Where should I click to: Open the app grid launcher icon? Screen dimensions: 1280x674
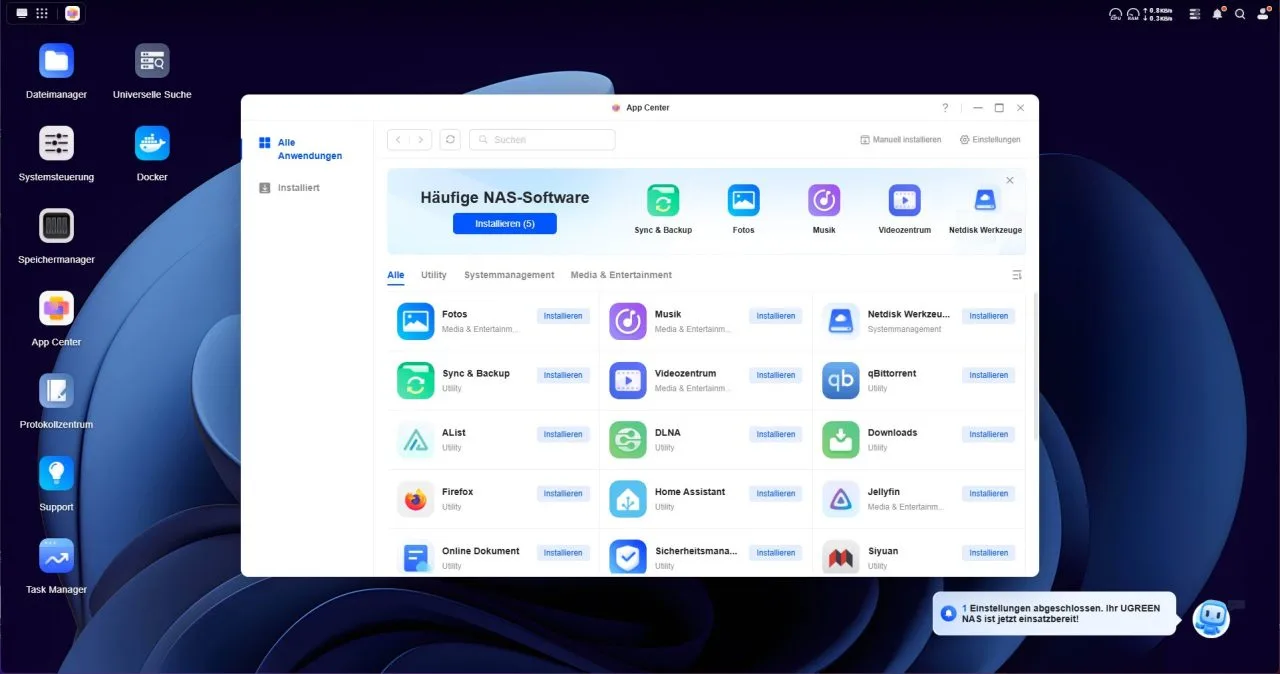coord(42,13)
